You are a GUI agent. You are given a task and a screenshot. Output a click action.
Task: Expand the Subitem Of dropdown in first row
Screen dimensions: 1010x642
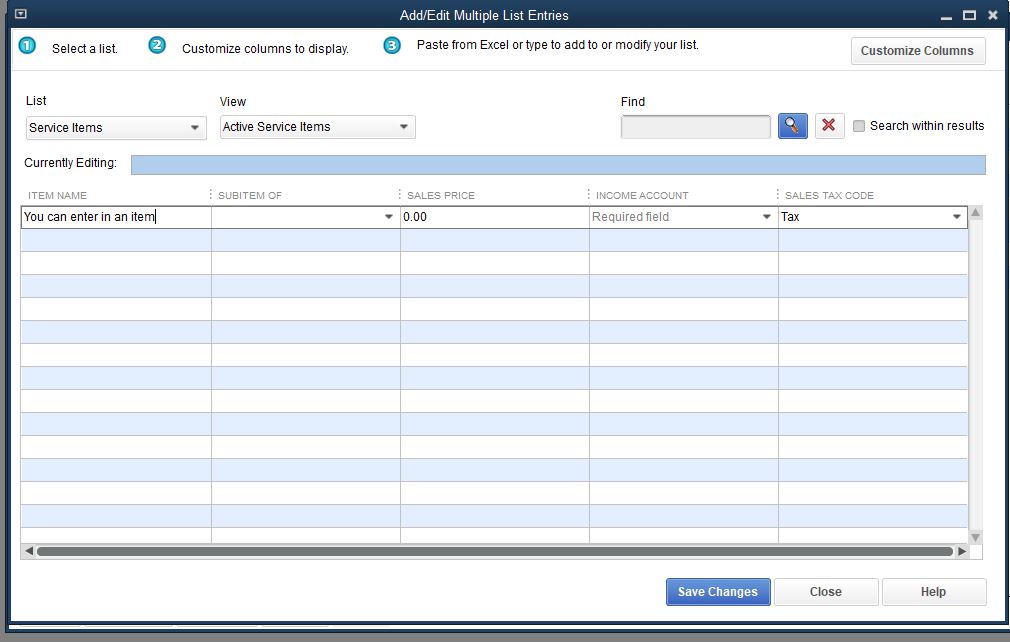point(389,216)
